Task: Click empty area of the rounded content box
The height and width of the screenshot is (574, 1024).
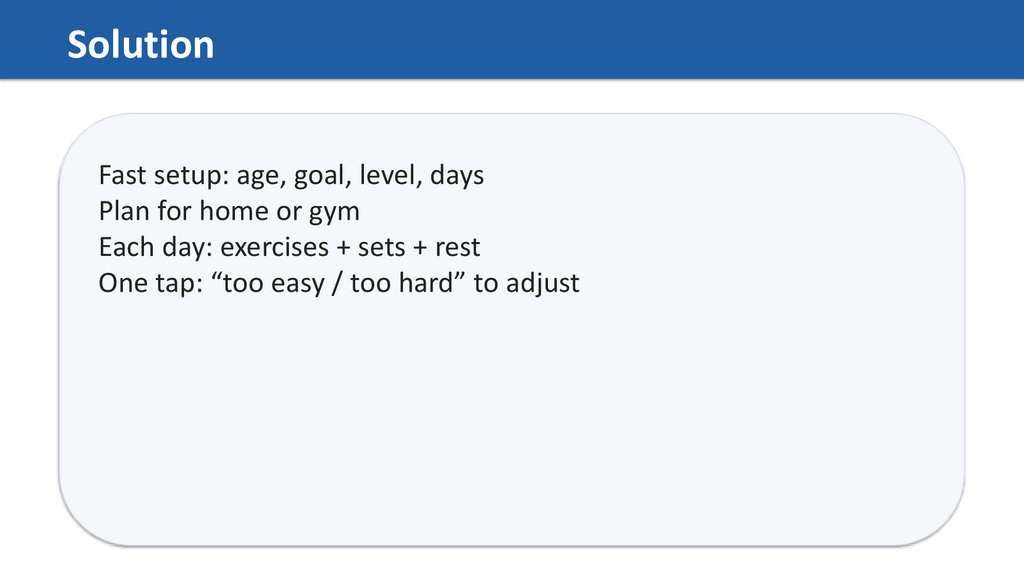Action: pos(510,420)
